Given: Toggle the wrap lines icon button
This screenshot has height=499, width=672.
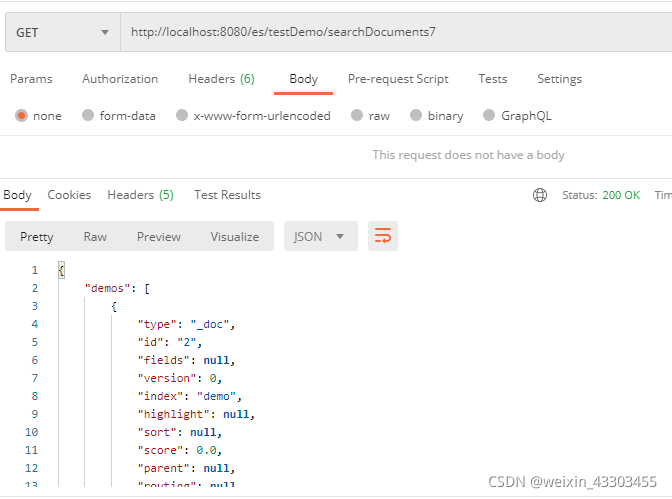Looking at the screenshot, I should [383, 236].
